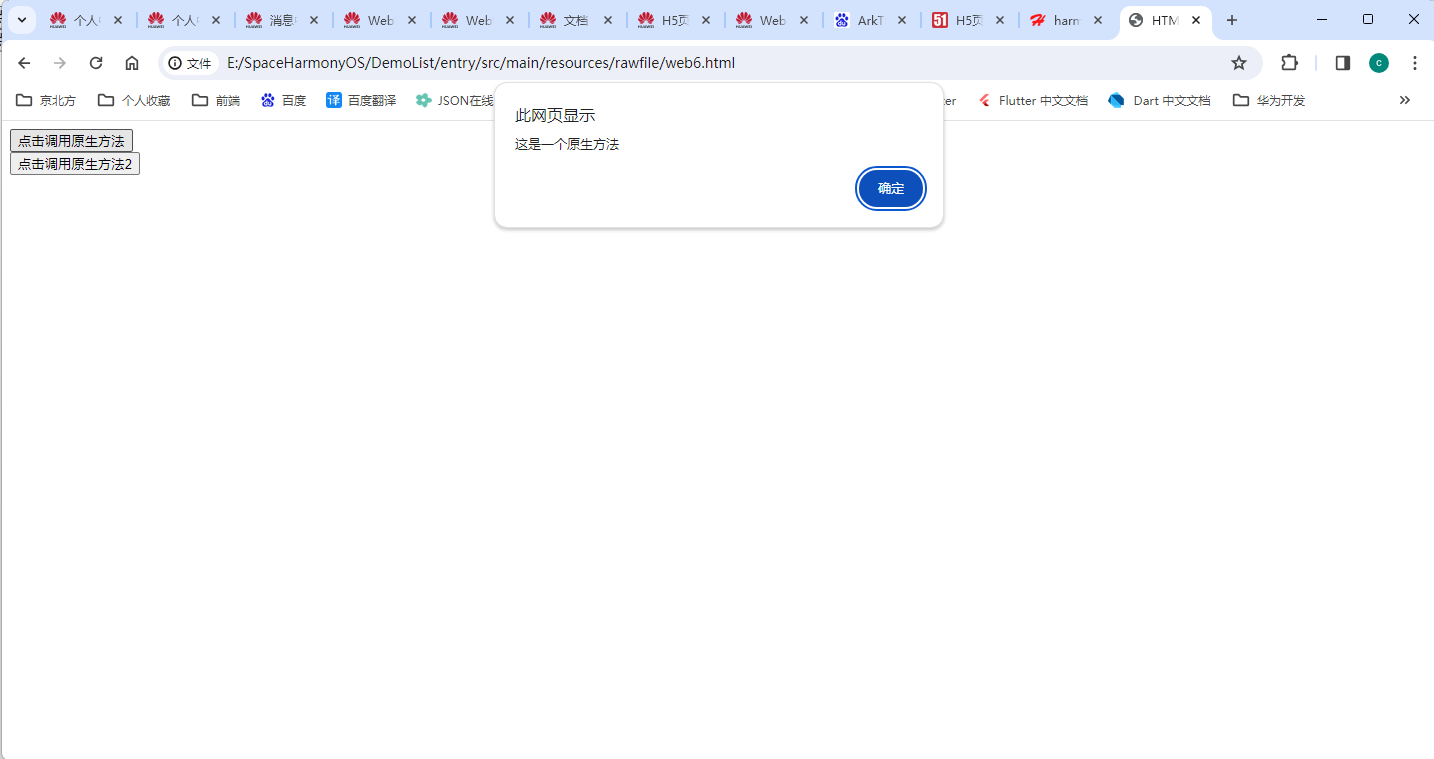Close the 文档 tab
Screen dimensions: 1434x759
608,20
